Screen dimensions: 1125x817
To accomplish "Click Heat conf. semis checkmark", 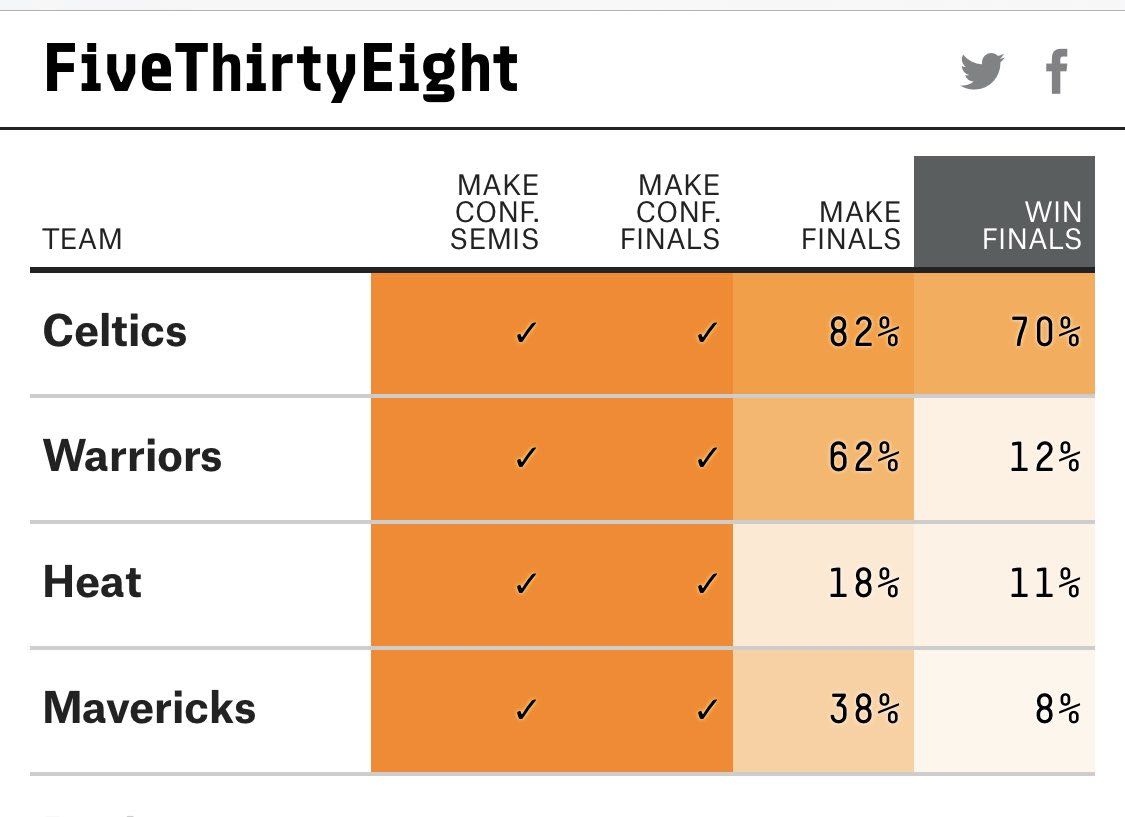I will [x=526, y=584].
